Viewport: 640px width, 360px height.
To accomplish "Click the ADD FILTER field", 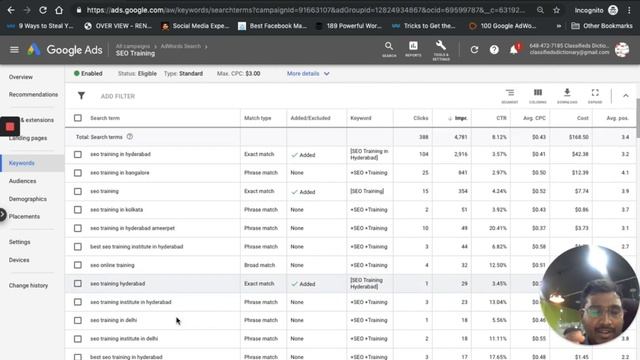I will point(118,96).
